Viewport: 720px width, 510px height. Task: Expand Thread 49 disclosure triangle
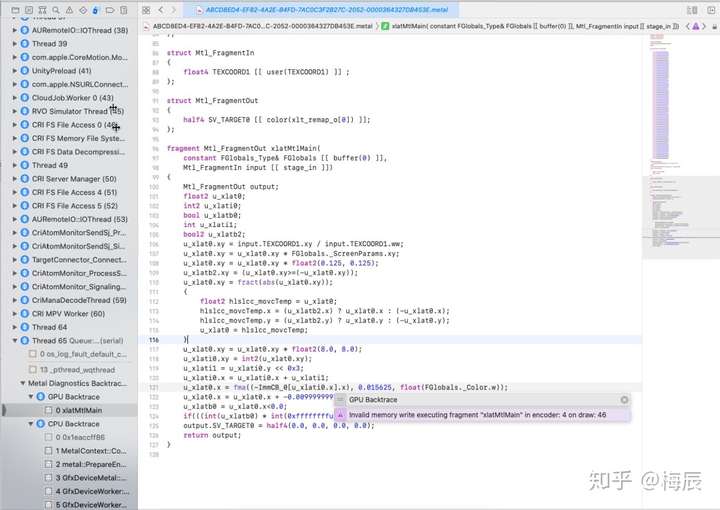click(x=15, y=165)
